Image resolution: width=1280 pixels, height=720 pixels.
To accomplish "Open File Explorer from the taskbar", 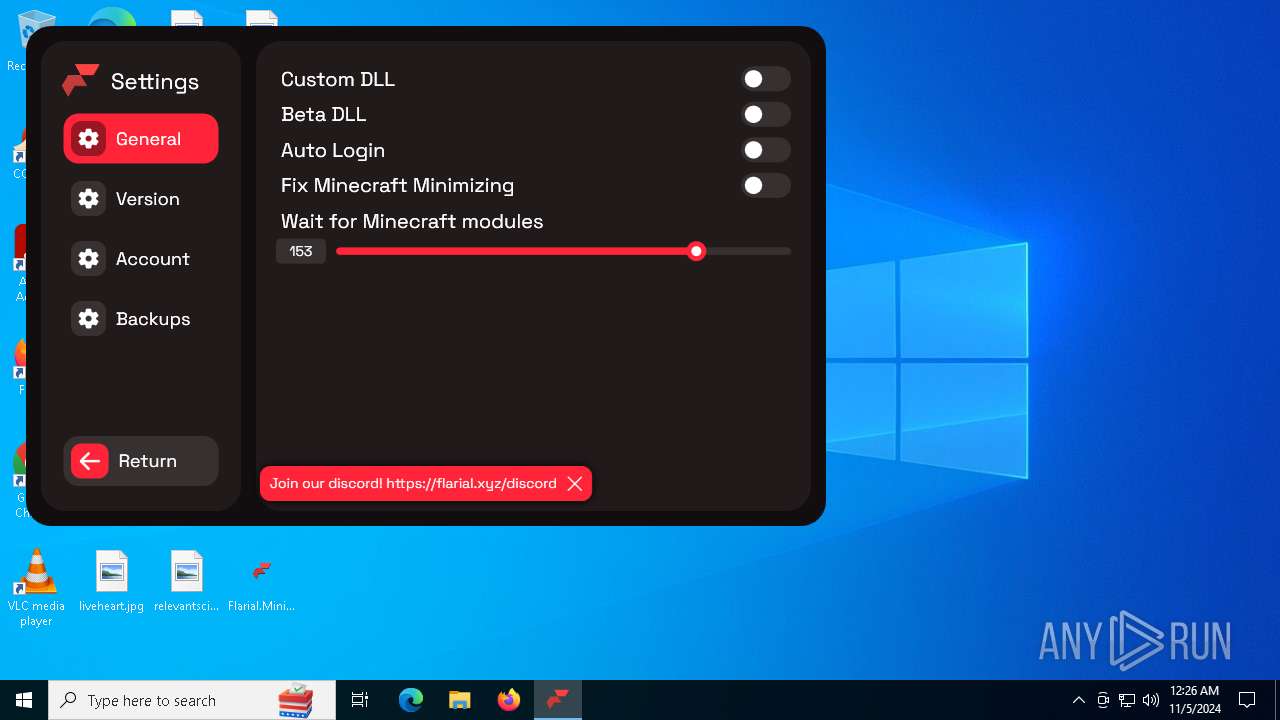I will click(459, 700).
